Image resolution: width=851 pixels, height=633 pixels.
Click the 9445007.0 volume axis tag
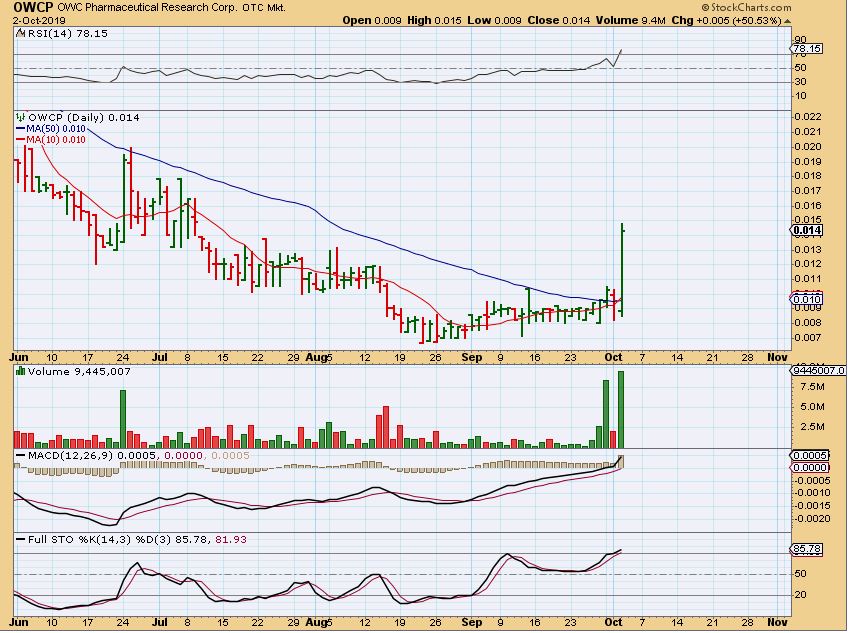point(818,371)
